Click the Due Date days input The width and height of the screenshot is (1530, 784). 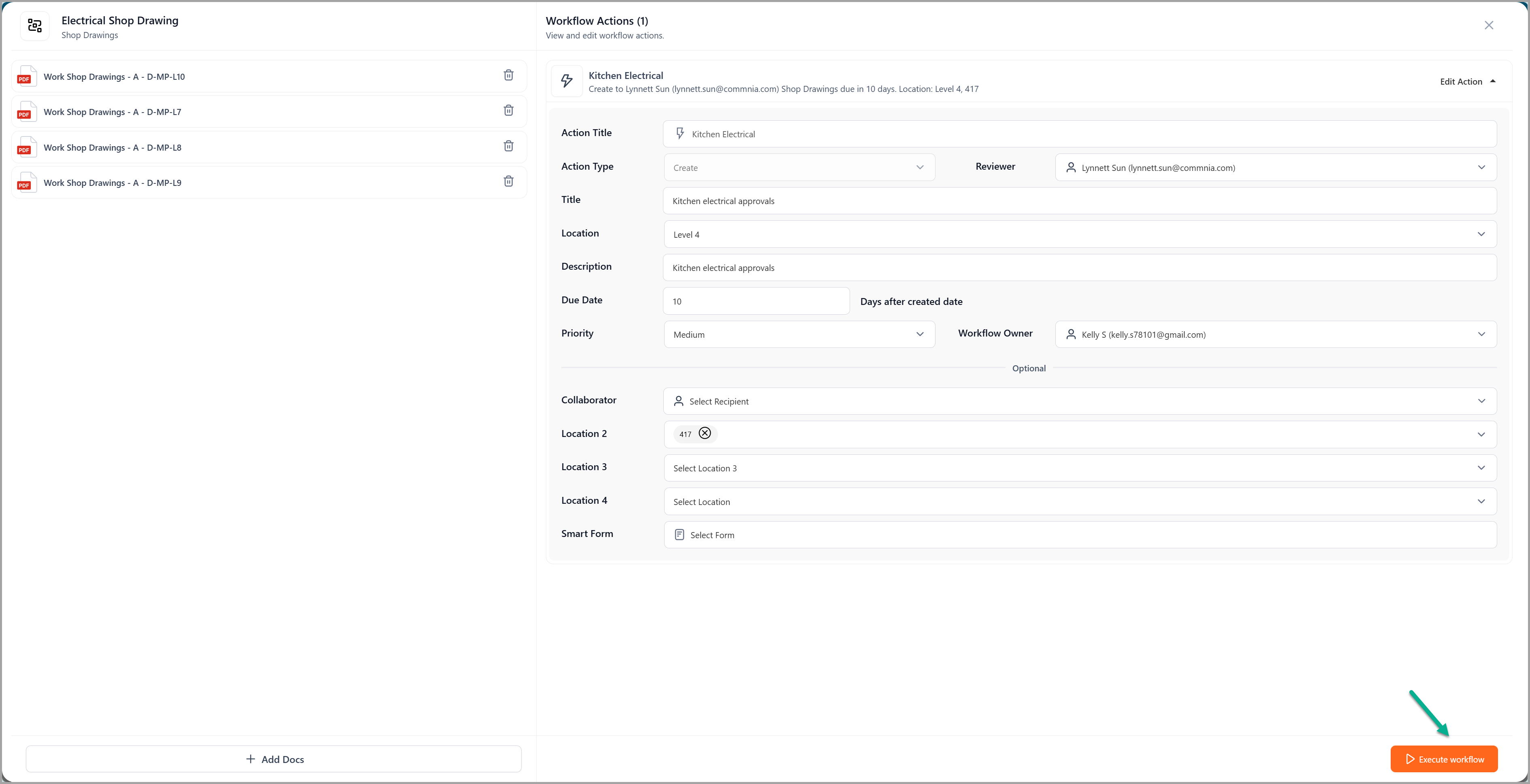click(x=756, y=301)
